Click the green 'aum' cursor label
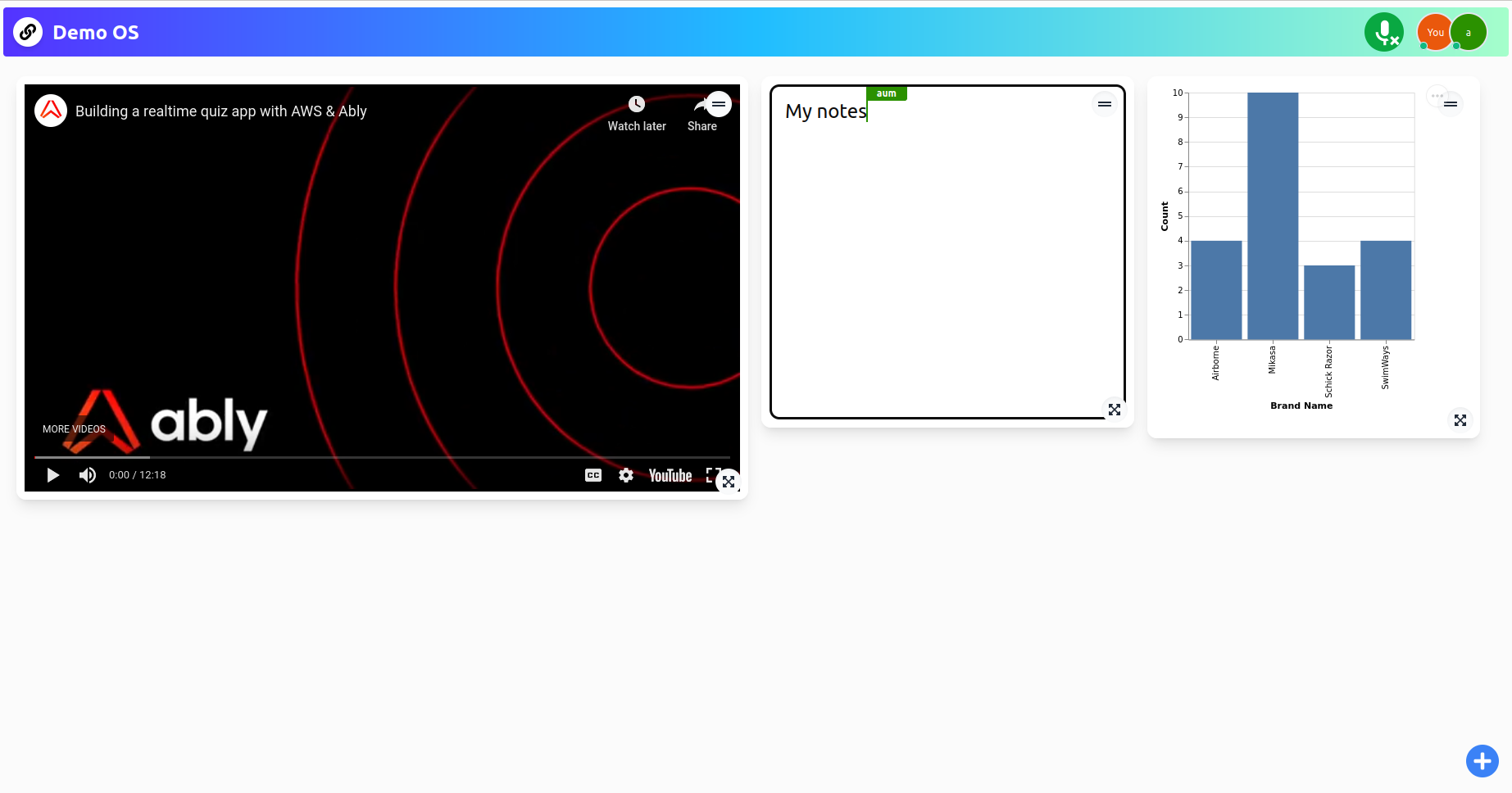This screenshot has height=793, width=1512. (x=887, y=93)
